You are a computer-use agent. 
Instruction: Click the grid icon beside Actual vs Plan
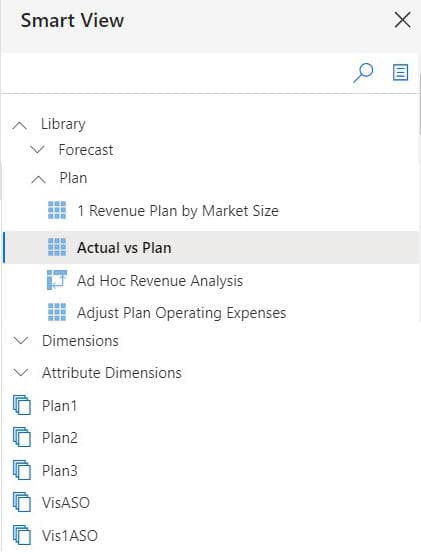tap(57, 247)
